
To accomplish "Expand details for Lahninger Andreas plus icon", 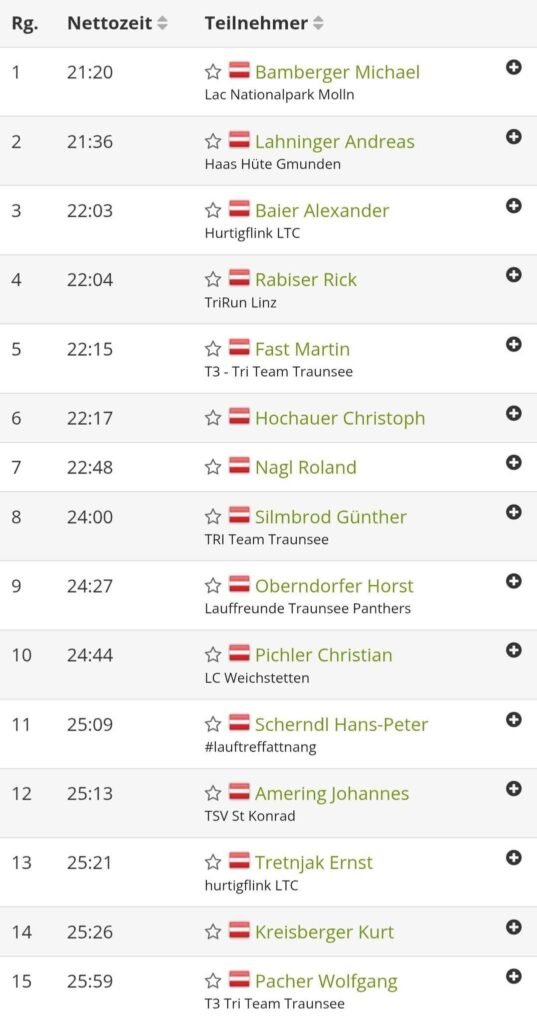I will (x=514, y=136).
